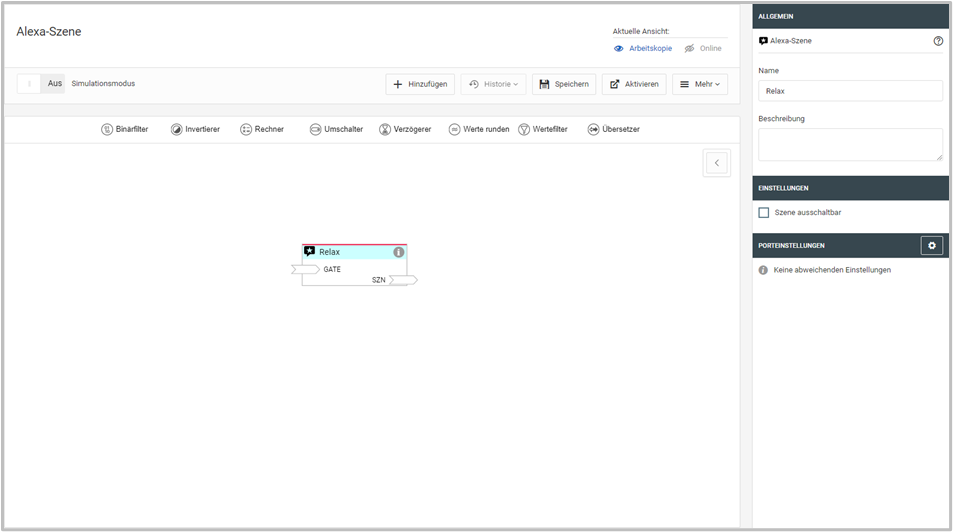Click the Aktivieren button
The image size is (953, 532).
[634, 84]
